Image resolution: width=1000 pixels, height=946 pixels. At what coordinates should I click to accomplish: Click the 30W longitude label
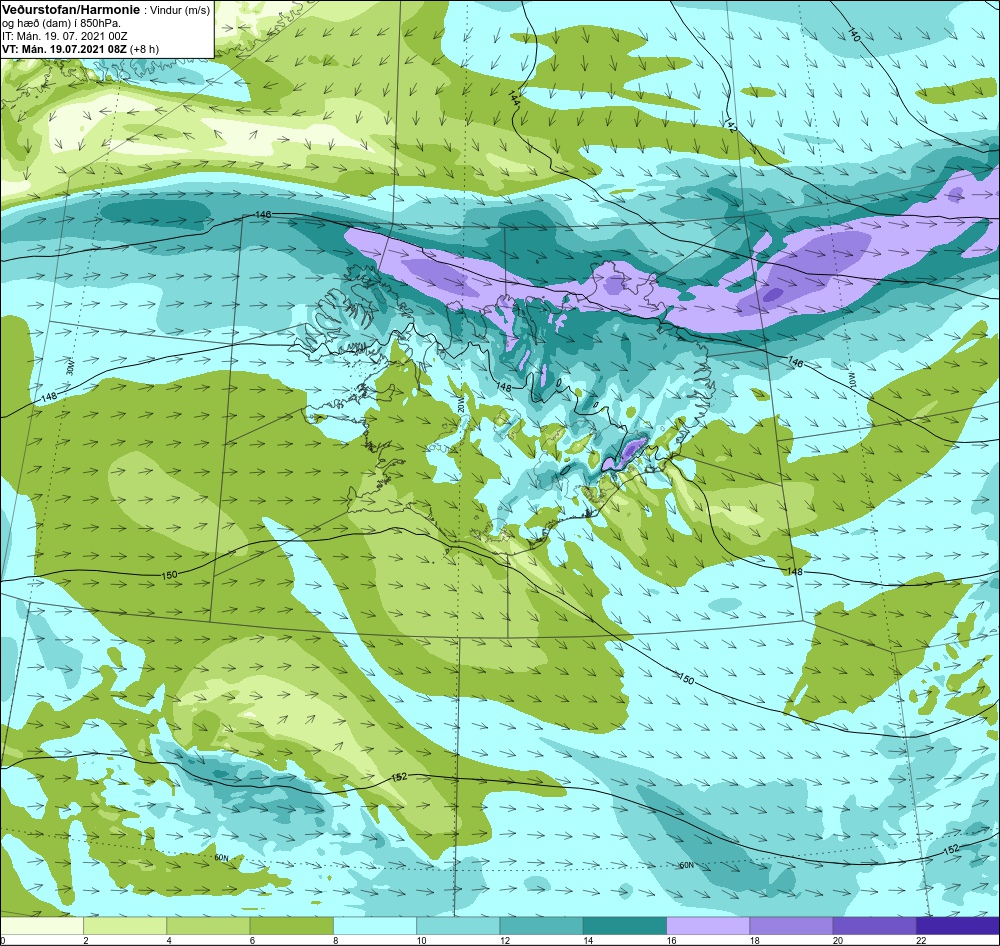[x=70, y=367]
